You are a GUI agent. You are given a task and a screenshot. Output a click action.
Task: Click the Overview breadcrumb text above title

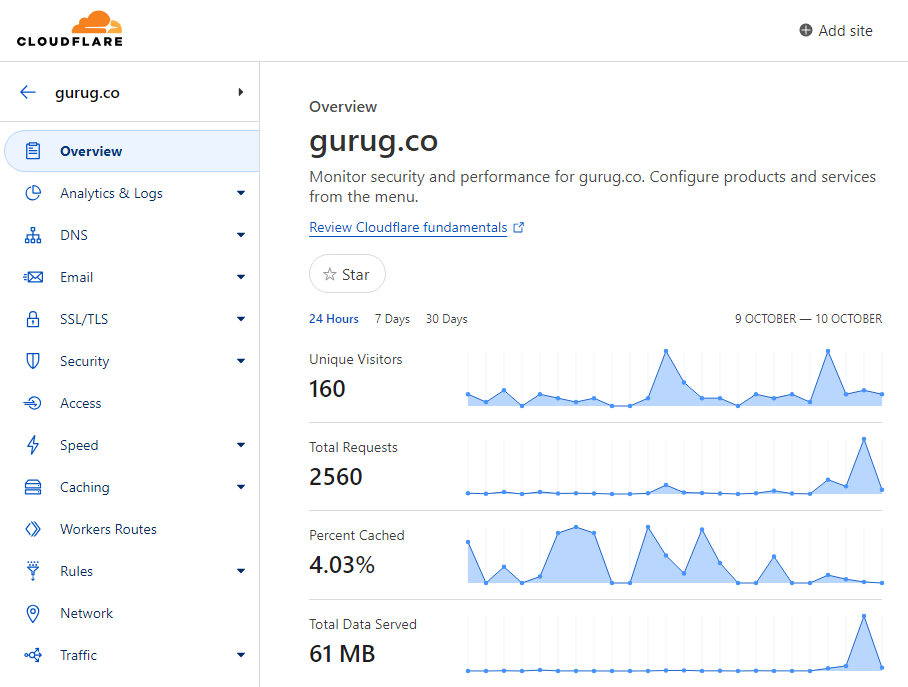click(x=343, y=107)
